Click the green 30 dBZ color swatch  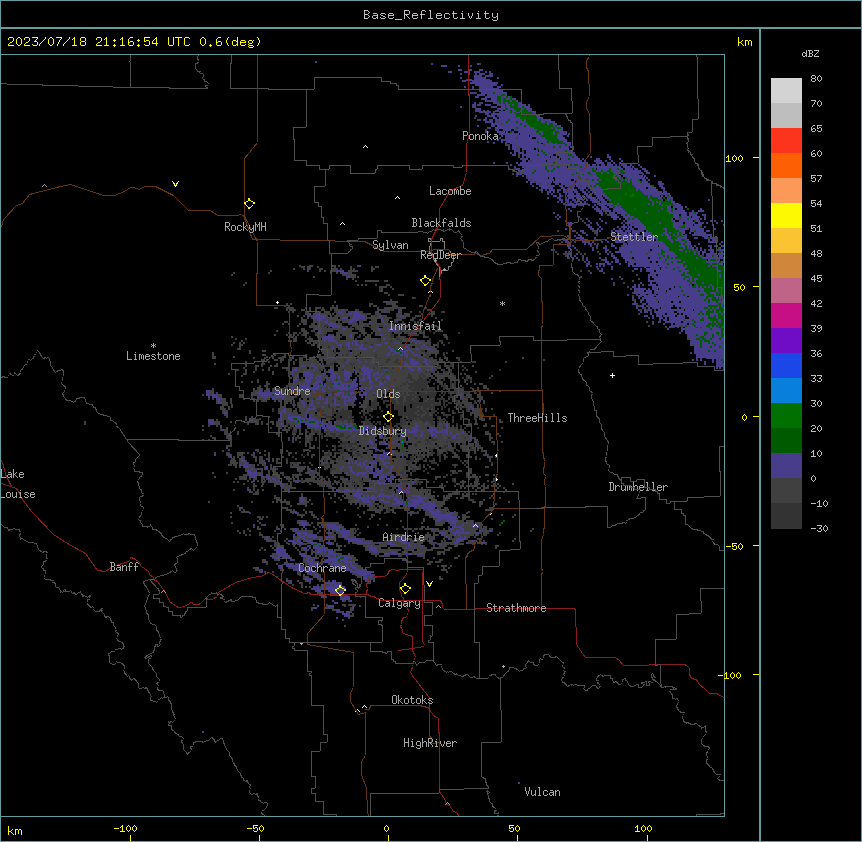[786, 416]
